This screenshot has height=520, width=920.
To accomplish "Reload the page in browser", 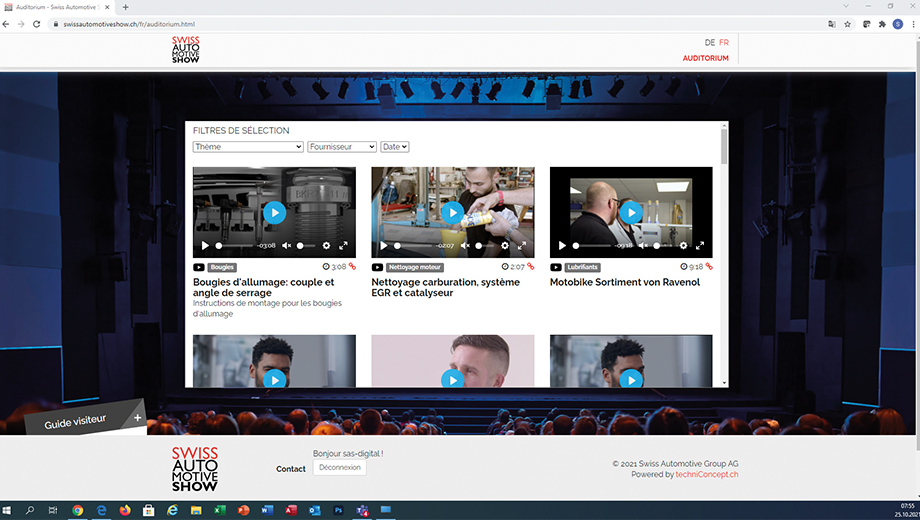I will 36,24.
